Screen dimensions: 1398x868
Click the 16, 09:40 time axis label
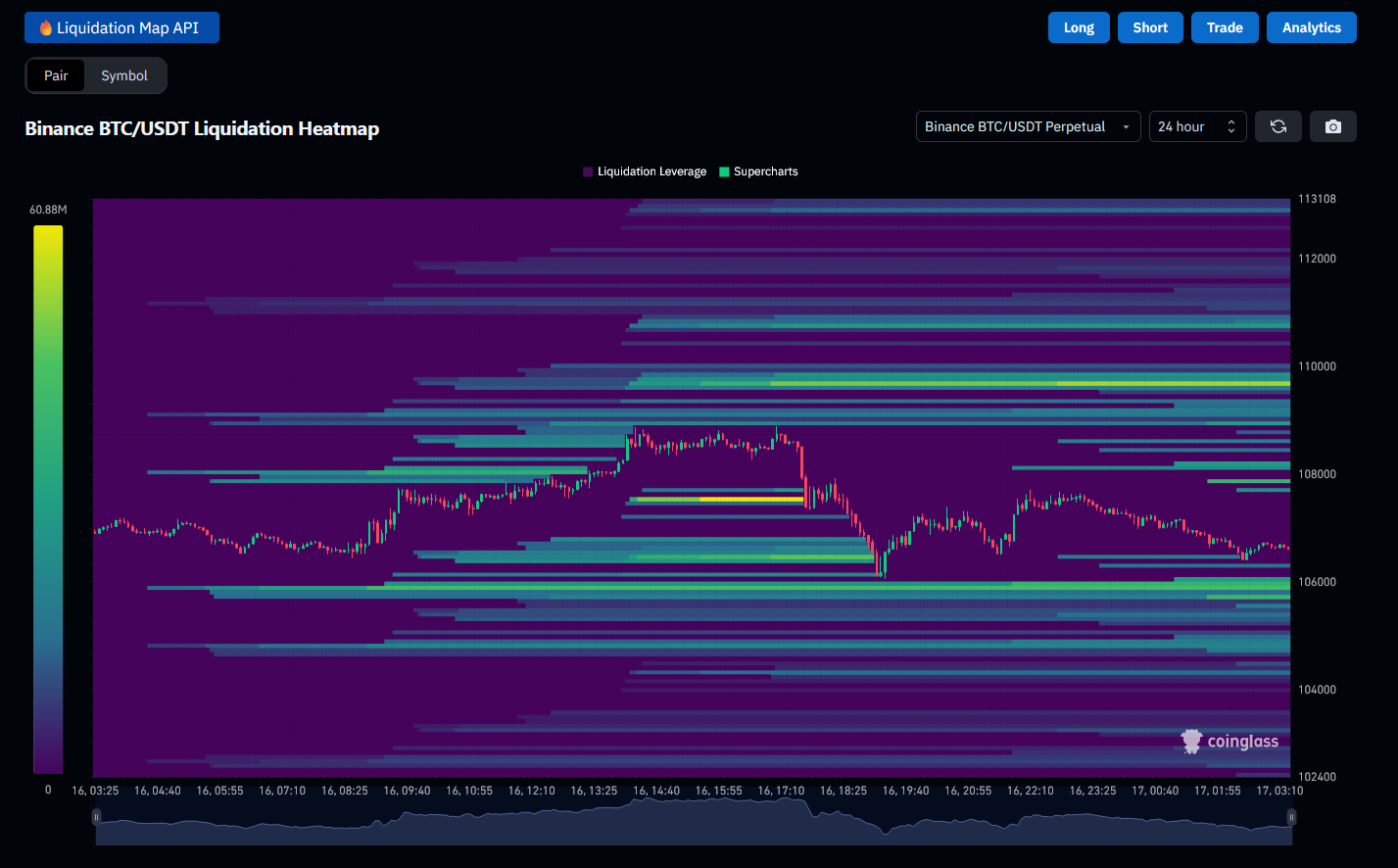tap(407, 791)
